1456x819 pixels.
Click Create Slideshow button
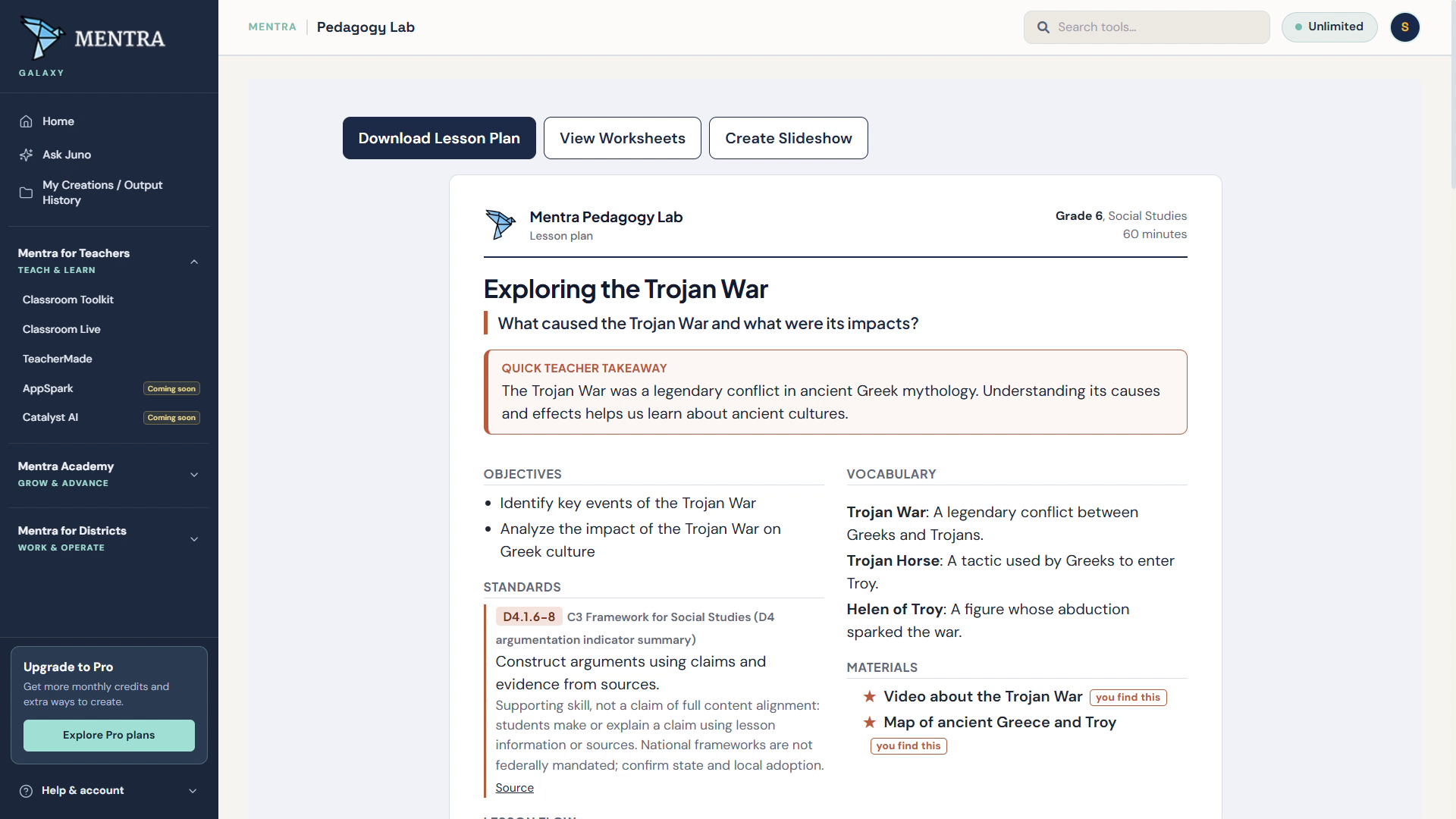(x=789, y=138)
